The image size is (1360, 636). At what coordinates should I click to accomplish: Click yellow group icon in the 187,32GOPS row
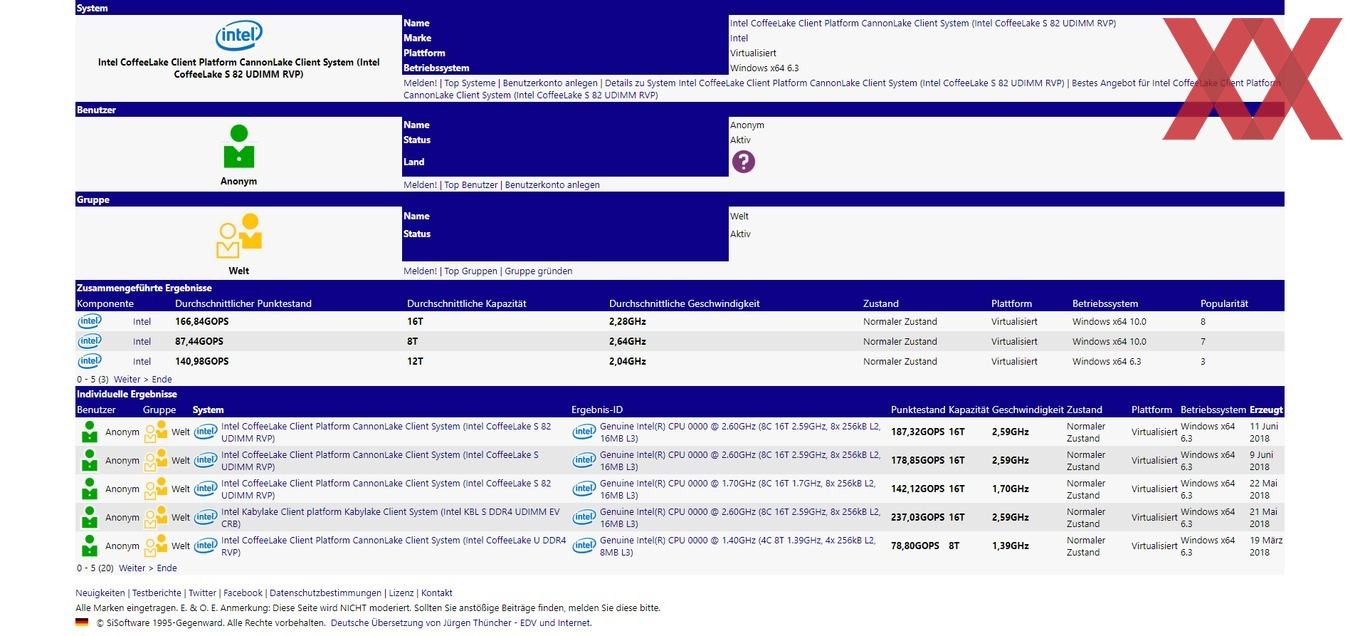pyautogui.click(x=155, y=432)
